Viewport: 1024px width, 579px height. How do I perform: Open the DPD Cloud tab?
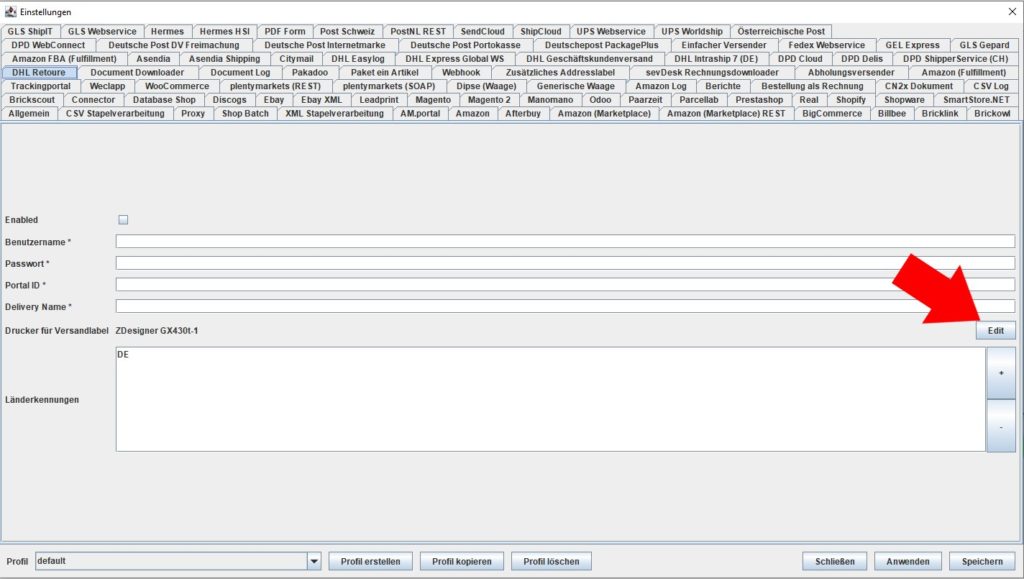point(800,59)
